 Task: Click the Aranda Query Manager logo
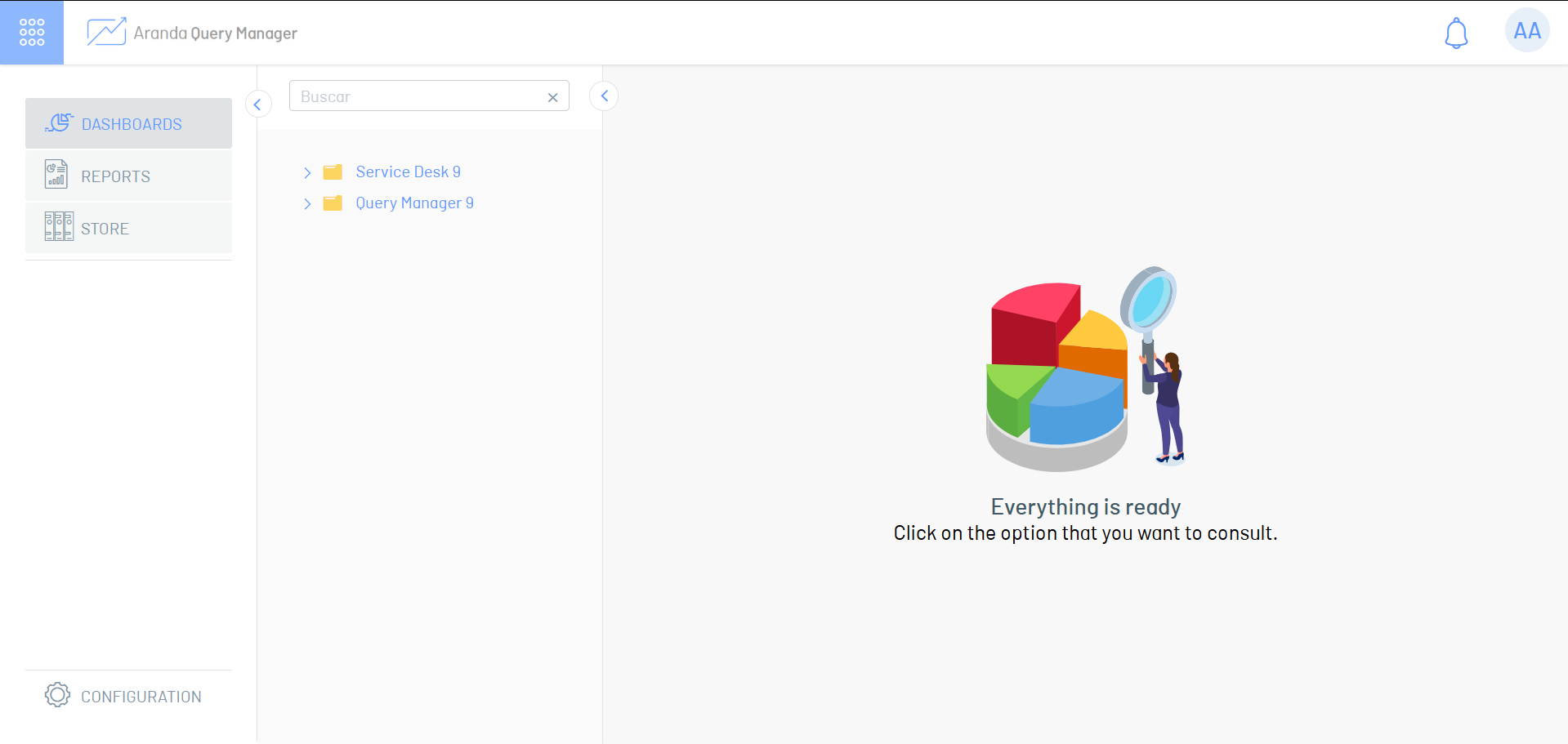click(106, 33)
